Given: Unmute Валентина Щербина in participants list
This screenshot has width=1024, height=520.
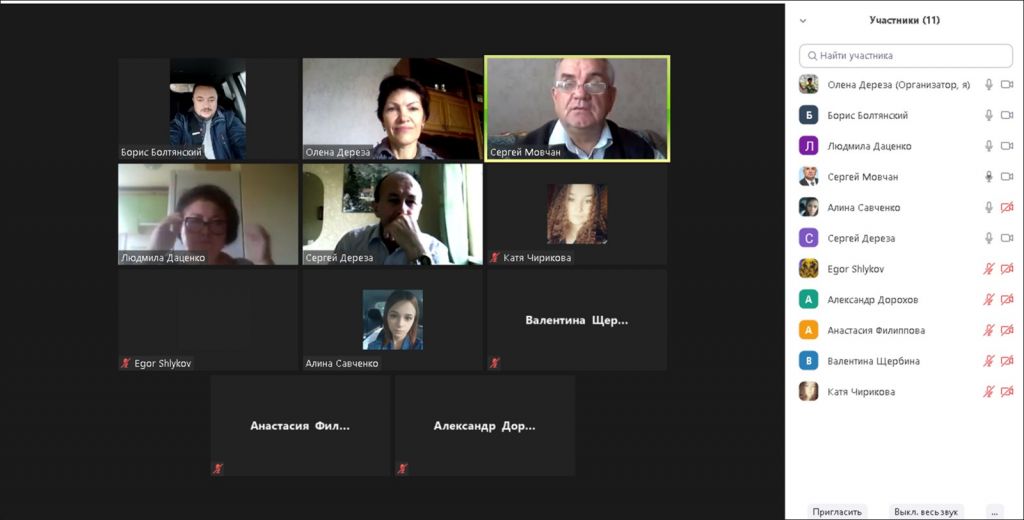Looking at the screenshot, I should click(x=989, y=361).
